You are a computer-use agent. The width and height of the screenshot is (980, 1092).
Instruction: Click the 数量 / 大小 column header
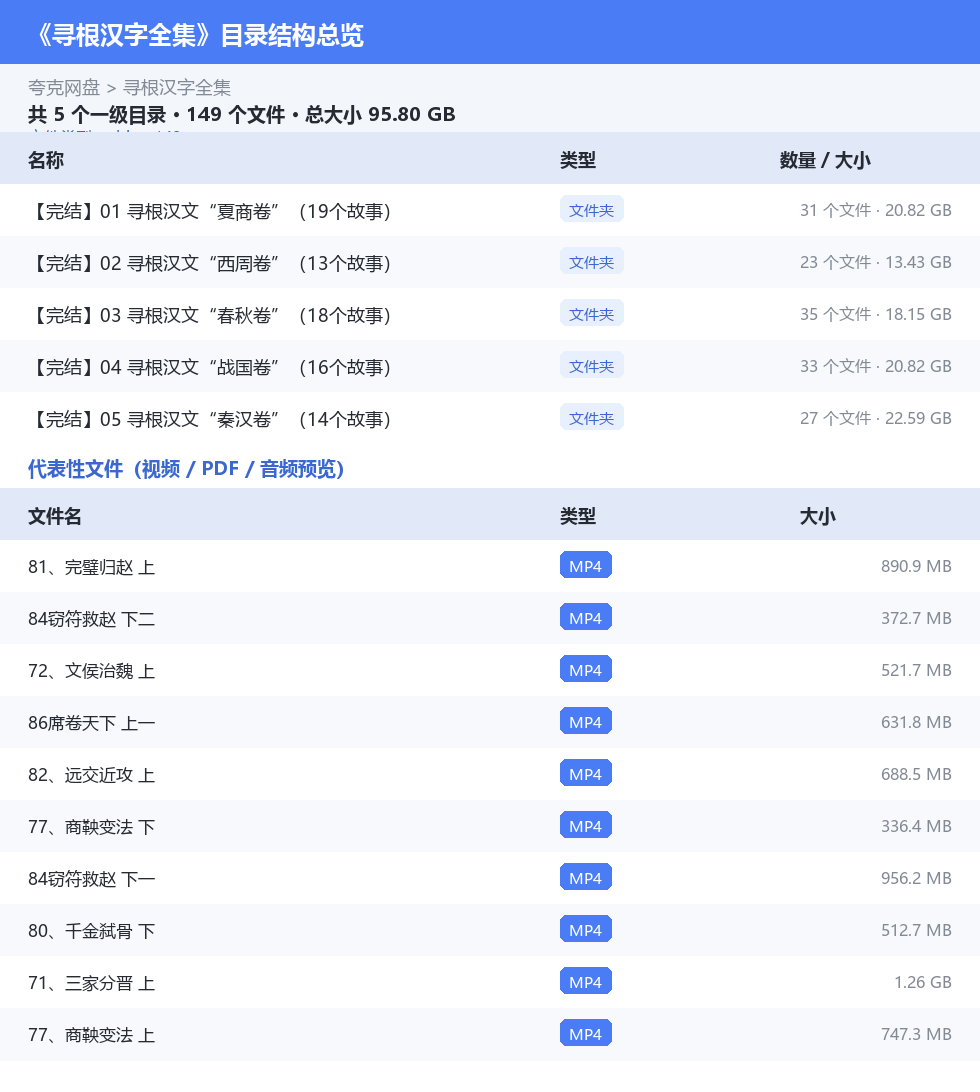click(x=825, y=160)
